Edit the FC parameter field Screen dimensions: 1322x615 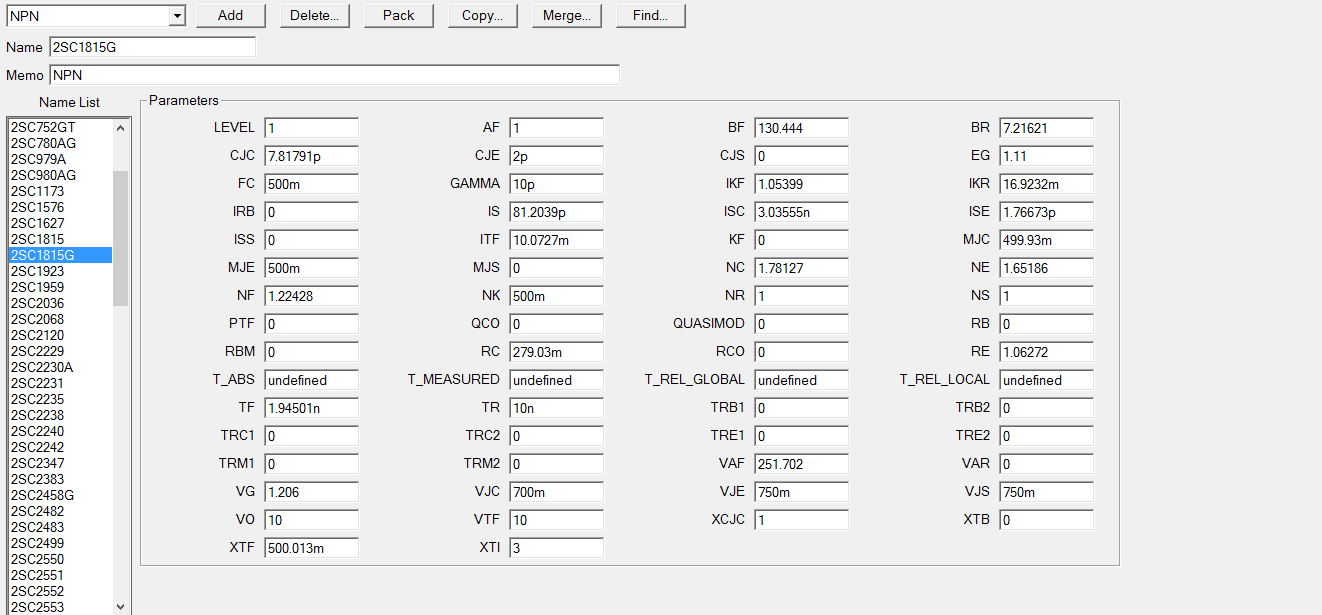(311, 184)
